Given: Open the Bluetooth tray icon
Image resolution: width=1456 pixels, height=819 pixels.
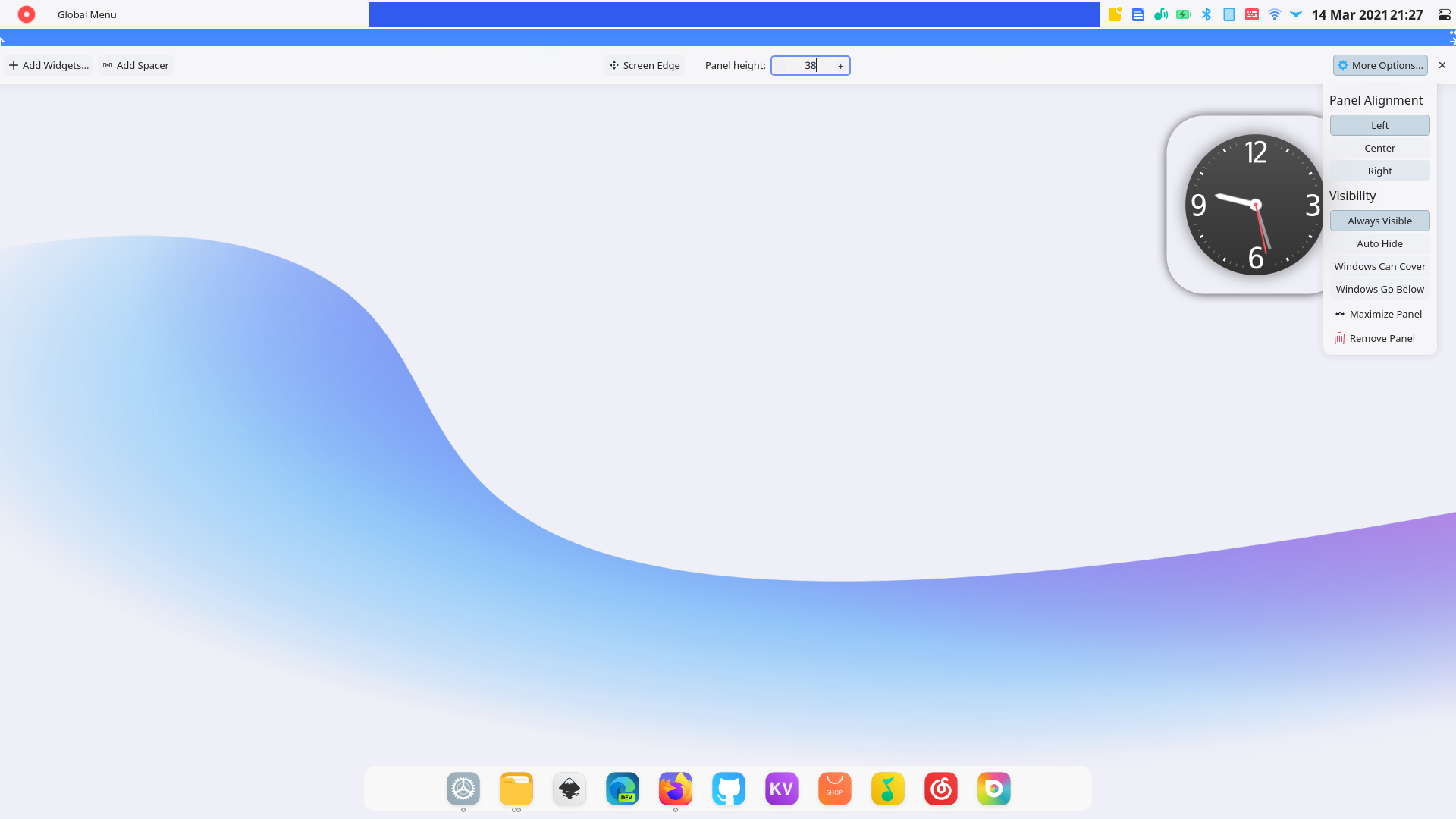Looking at the screenshot, I should point(1207,14).
